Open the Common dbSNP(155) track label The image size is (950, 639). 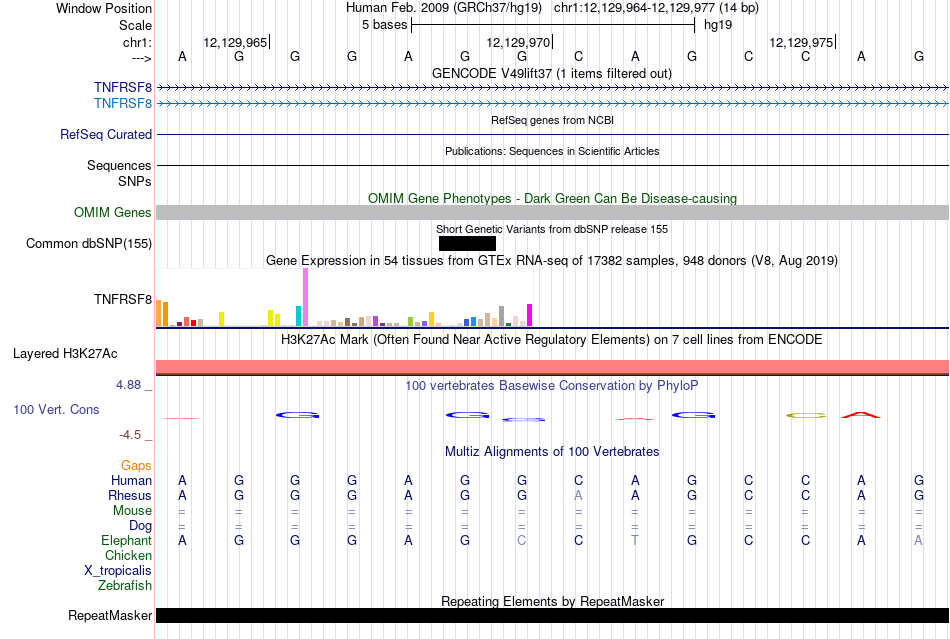[88, 243]
